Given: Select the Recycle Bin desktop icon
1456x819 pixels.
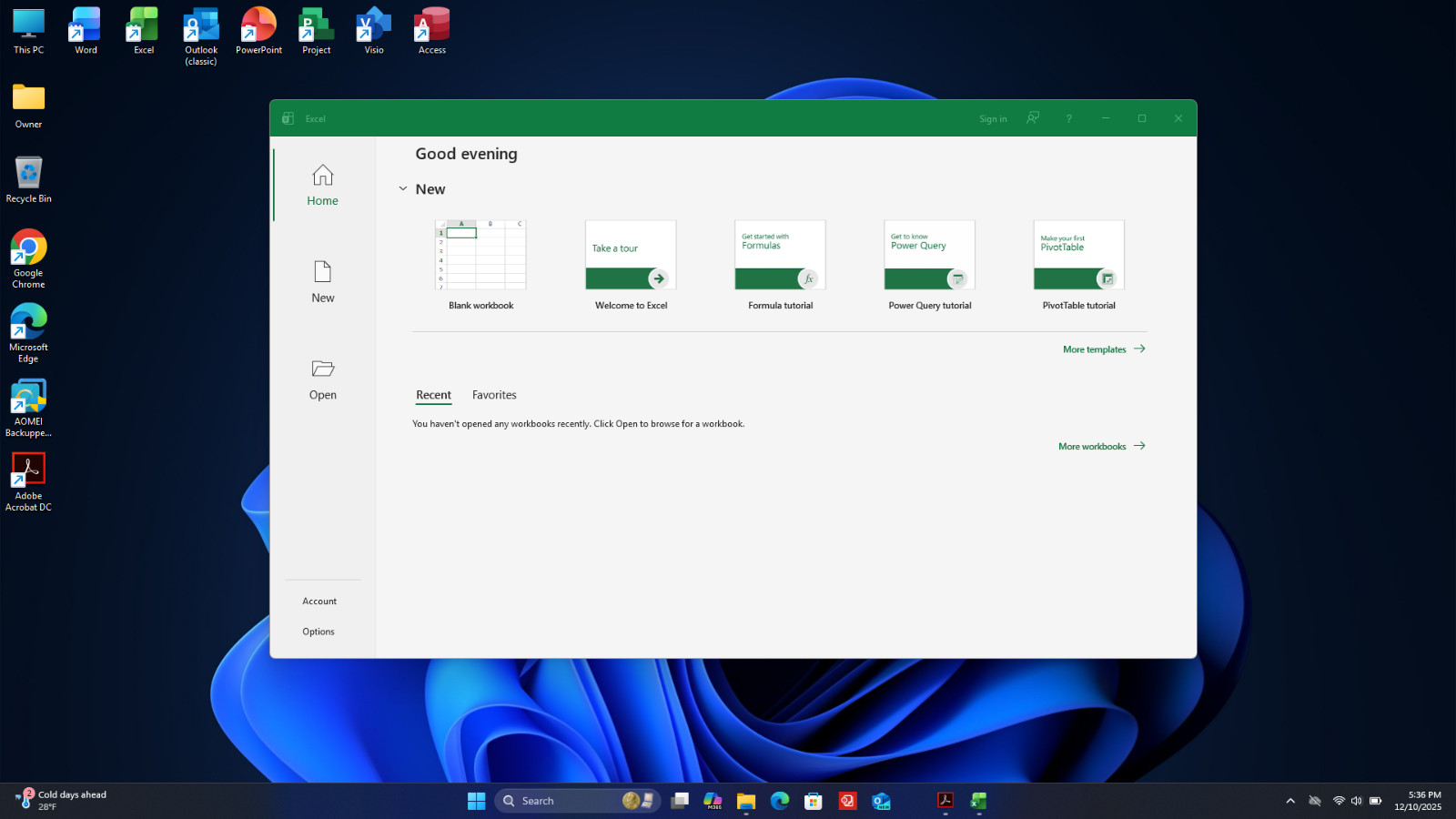Looking at the screenshot, I should click(x=28, y=180).
